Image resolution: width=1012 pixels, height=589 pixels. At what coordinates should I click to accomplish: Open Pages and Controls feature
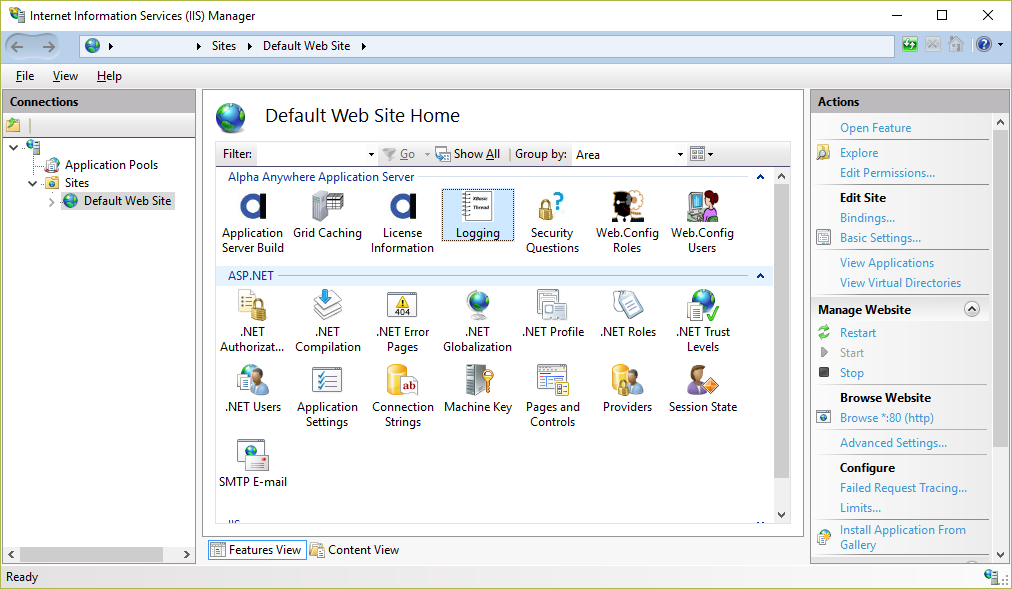(x=552, y=396)
